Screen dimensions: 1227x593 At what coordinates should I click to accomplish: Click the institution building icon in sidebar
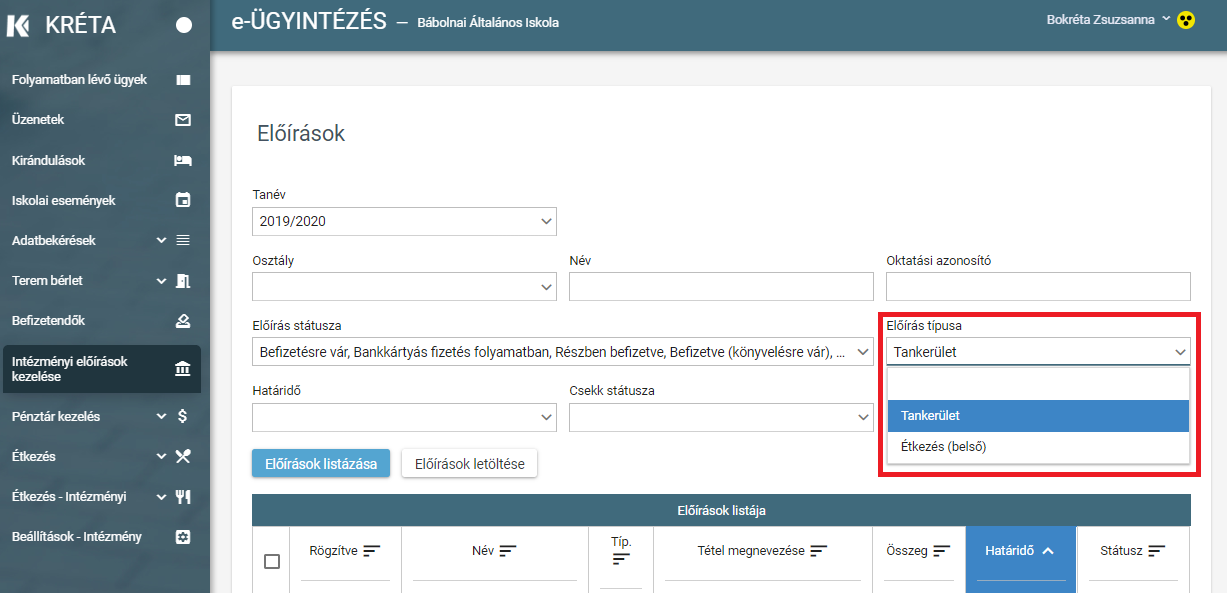pos(183,369)
